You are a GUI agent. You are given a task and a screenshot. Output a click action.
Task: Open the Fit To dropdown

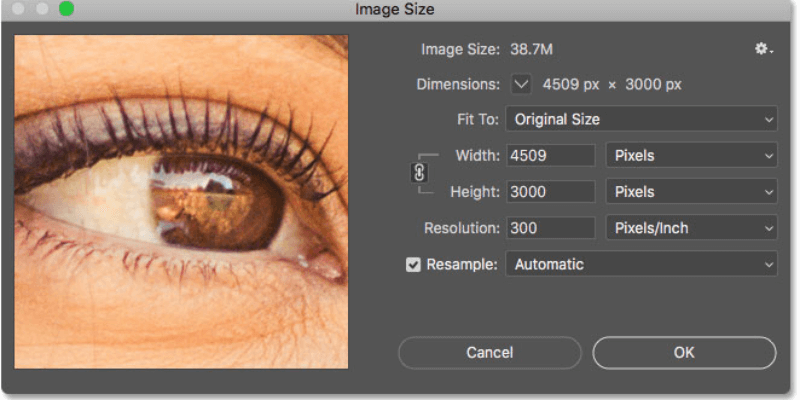(x=641, y=119)
